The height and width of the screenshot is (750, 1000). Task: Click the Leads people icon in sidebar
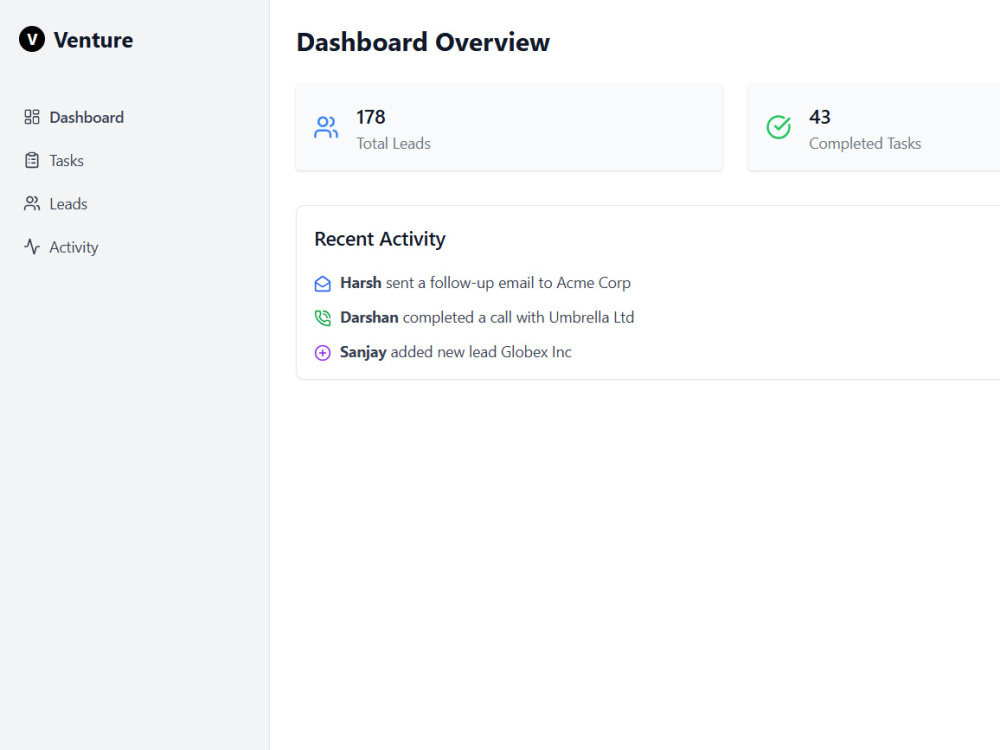(32, 204)
